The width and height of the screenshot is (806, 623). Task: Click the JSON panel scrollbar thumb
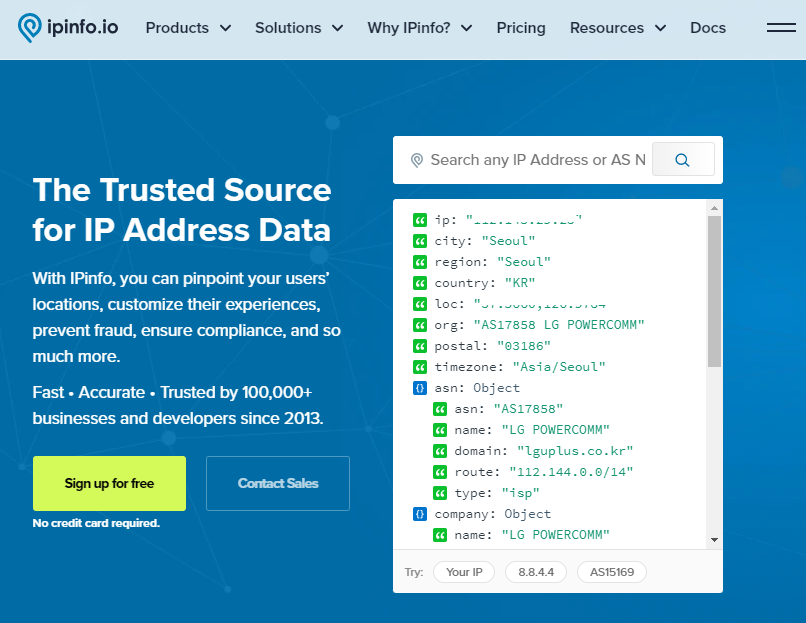[714, 291]
